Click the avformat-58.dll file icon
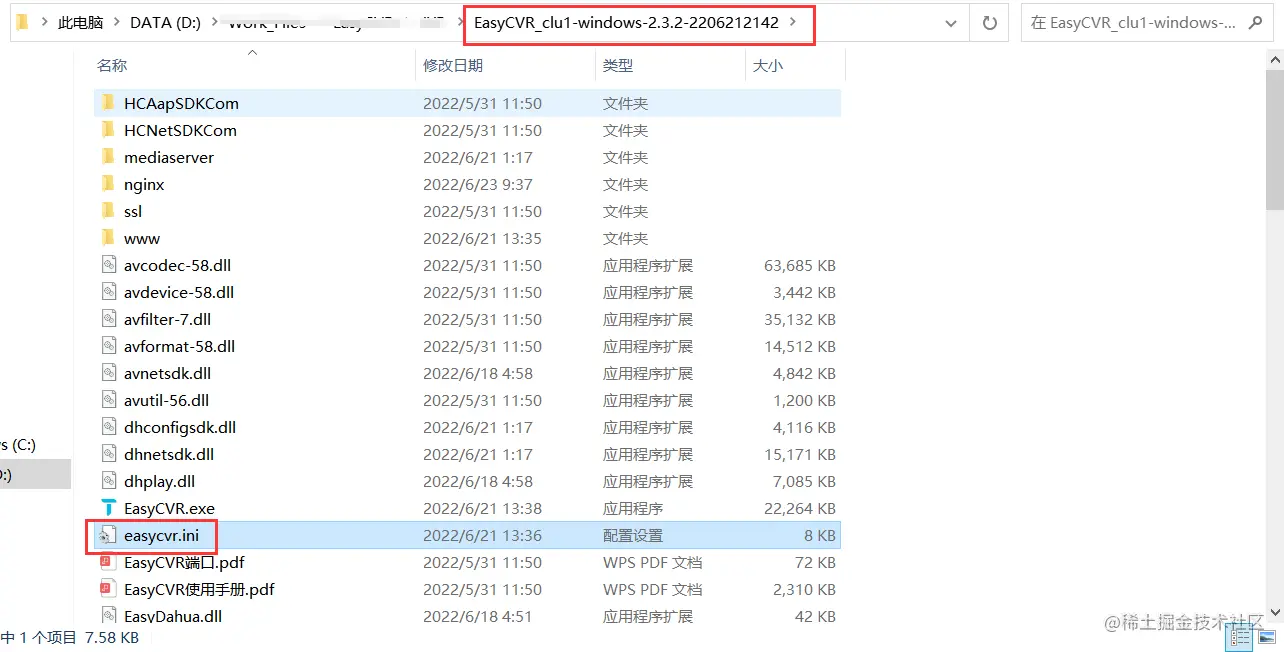 pos(108,346)
